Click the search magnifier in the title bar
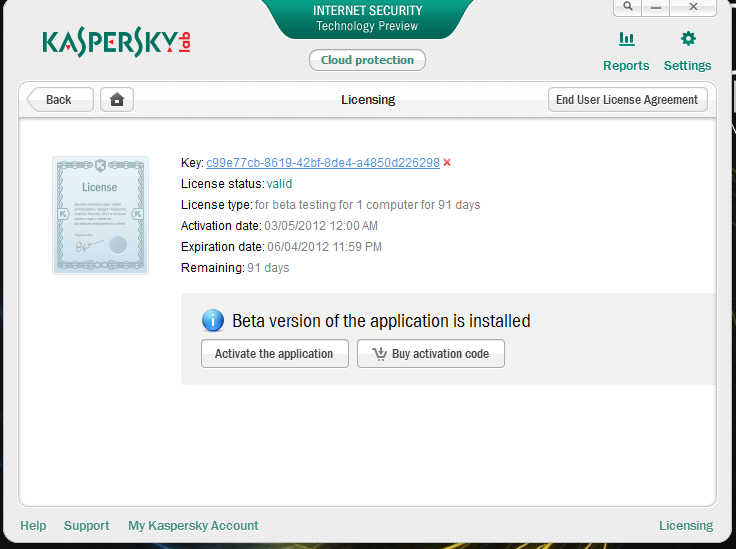The width and height of the screenshot is (736, 549). click(628, 7)
